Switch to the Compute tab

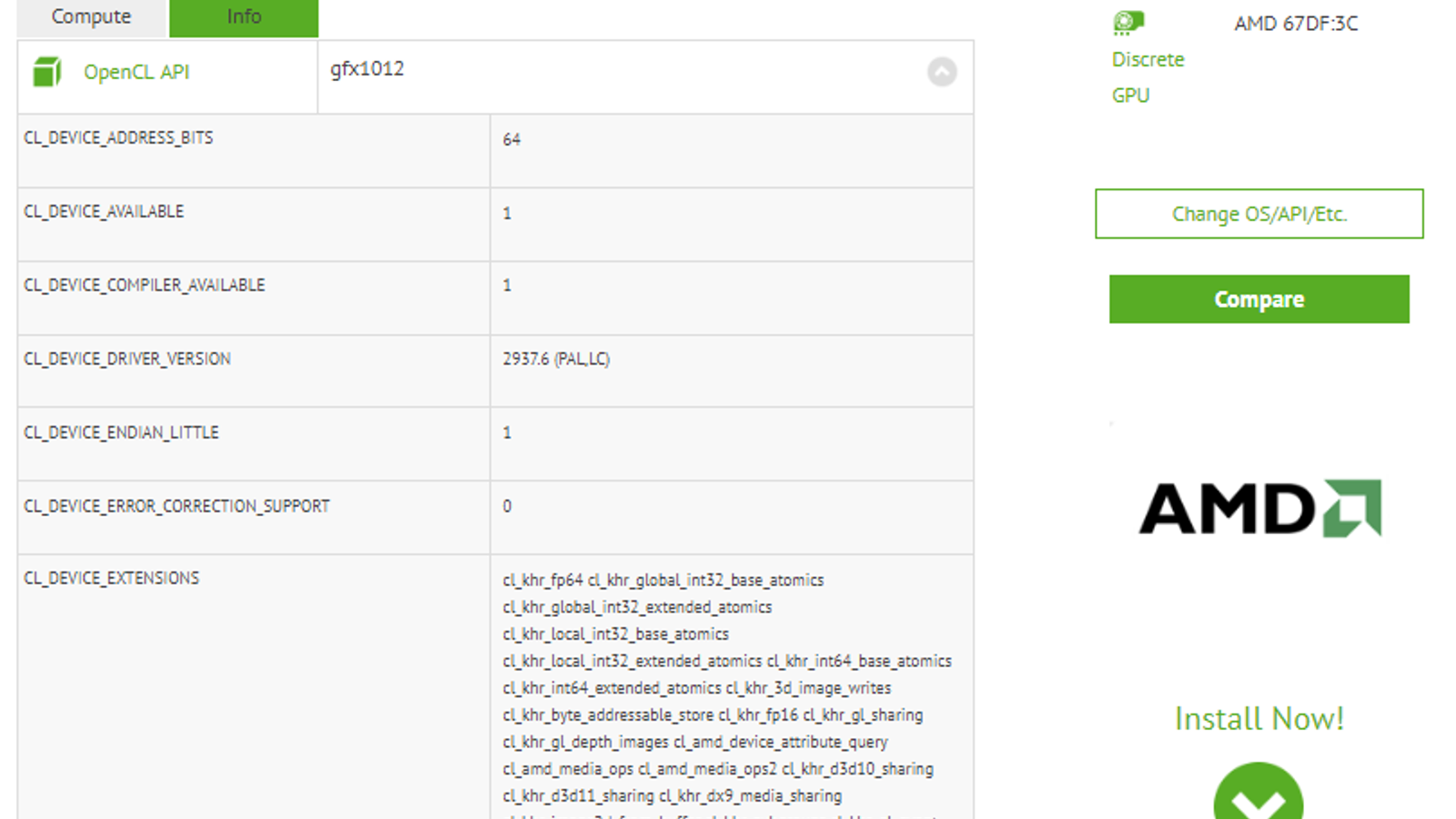[x=91, y=17]
